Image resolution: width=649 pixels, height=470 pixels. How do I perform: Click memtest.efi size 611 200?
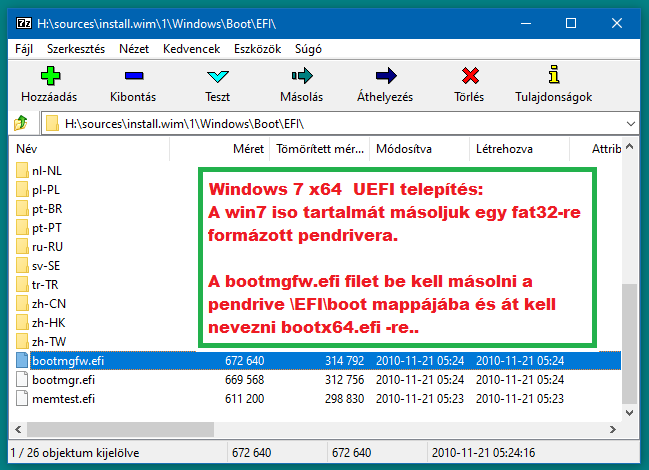[x=245, y=399]
